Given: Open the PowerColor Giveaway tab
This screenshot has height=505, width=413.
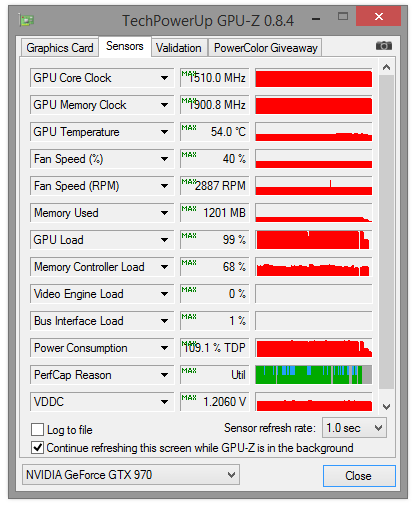Looking at the screenshot, I should click(x=265, y=48).
